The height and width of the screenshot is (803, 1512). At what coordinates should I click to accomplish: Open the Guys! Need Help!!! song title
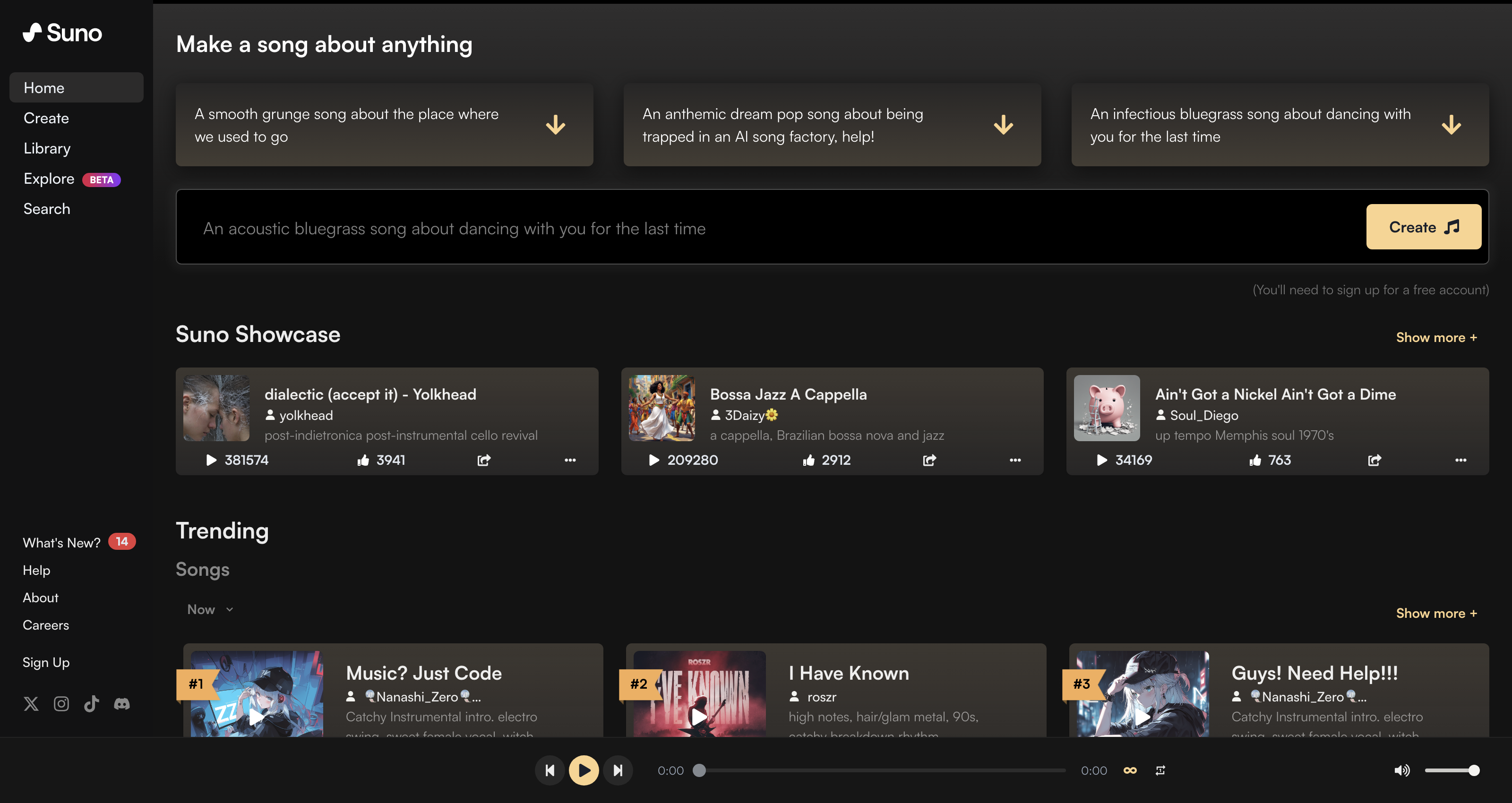pyautogui.click(x=1315, y=673)
